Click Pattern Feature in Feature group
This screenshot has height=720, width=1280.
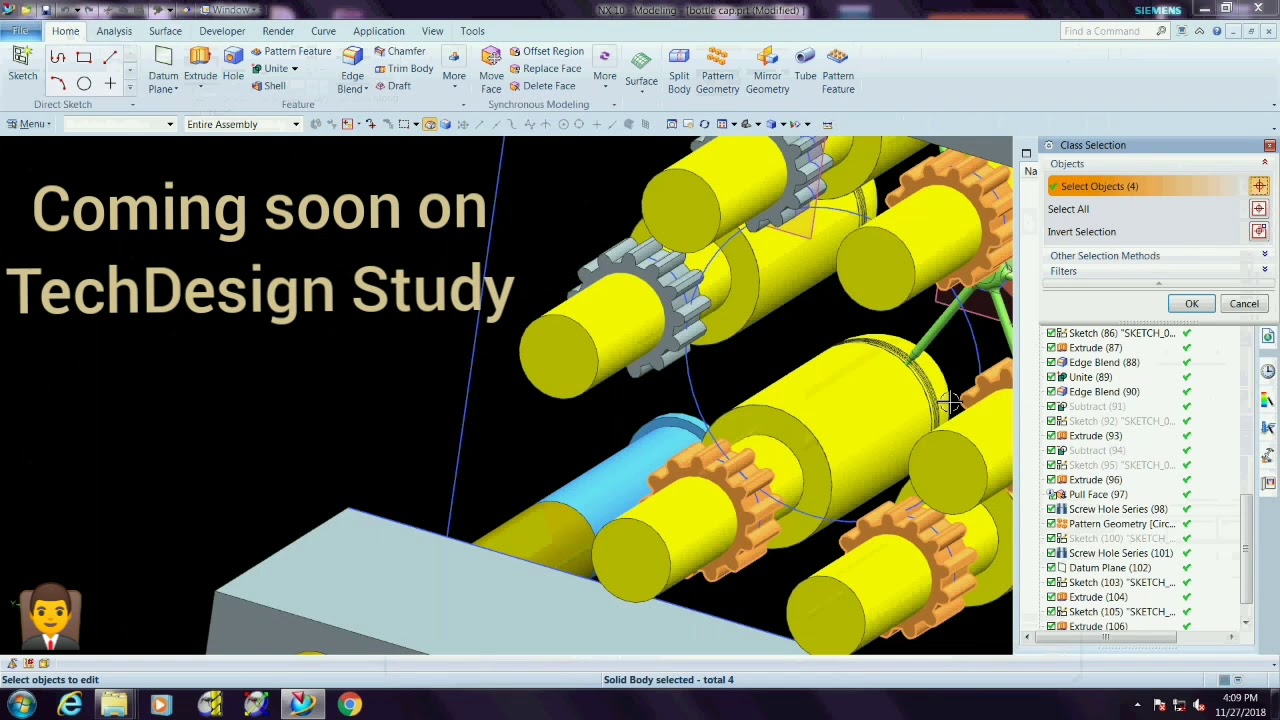tap(291, 51)
